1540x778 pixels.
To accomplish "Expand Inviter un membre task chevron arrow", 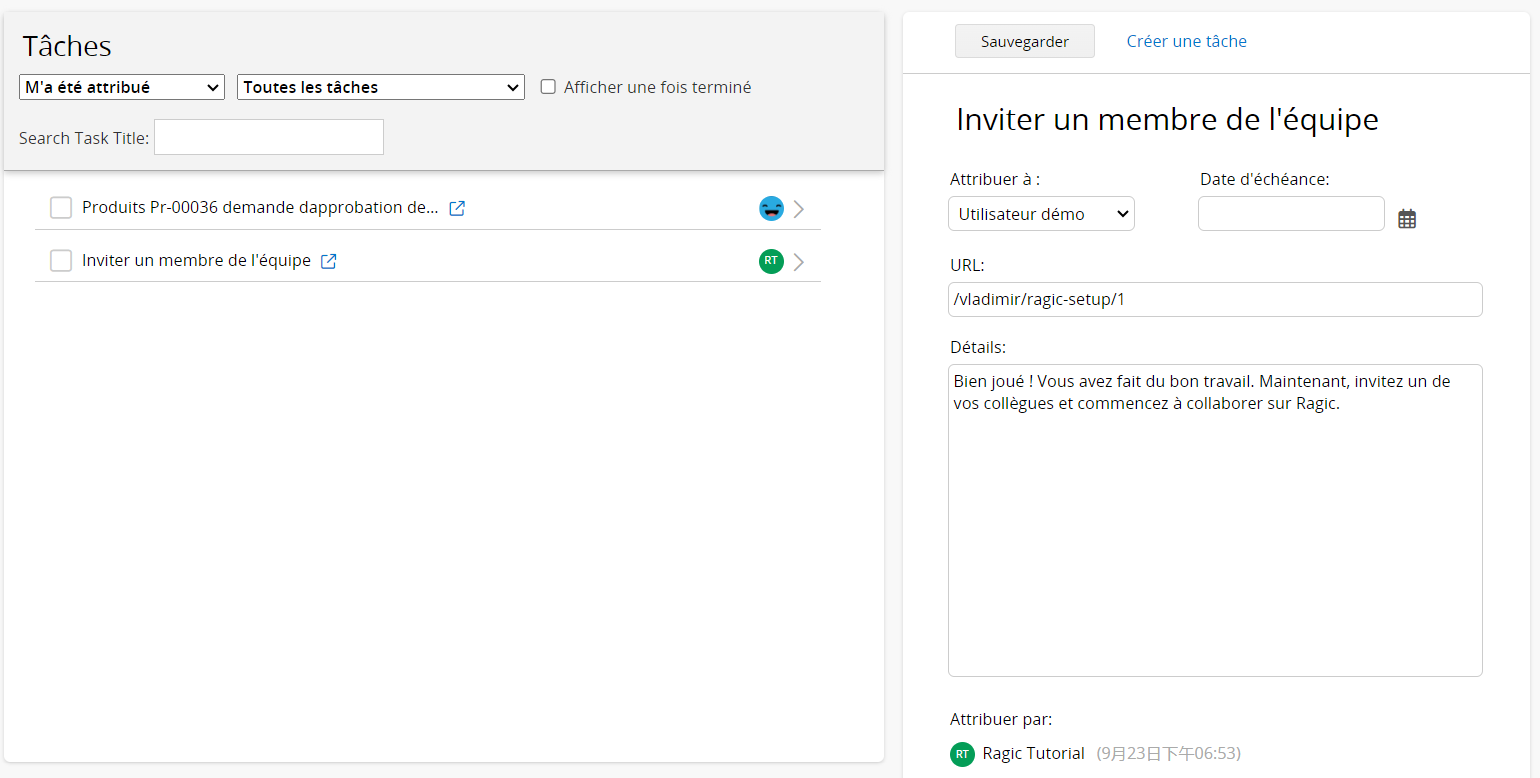I will [799, 262].
